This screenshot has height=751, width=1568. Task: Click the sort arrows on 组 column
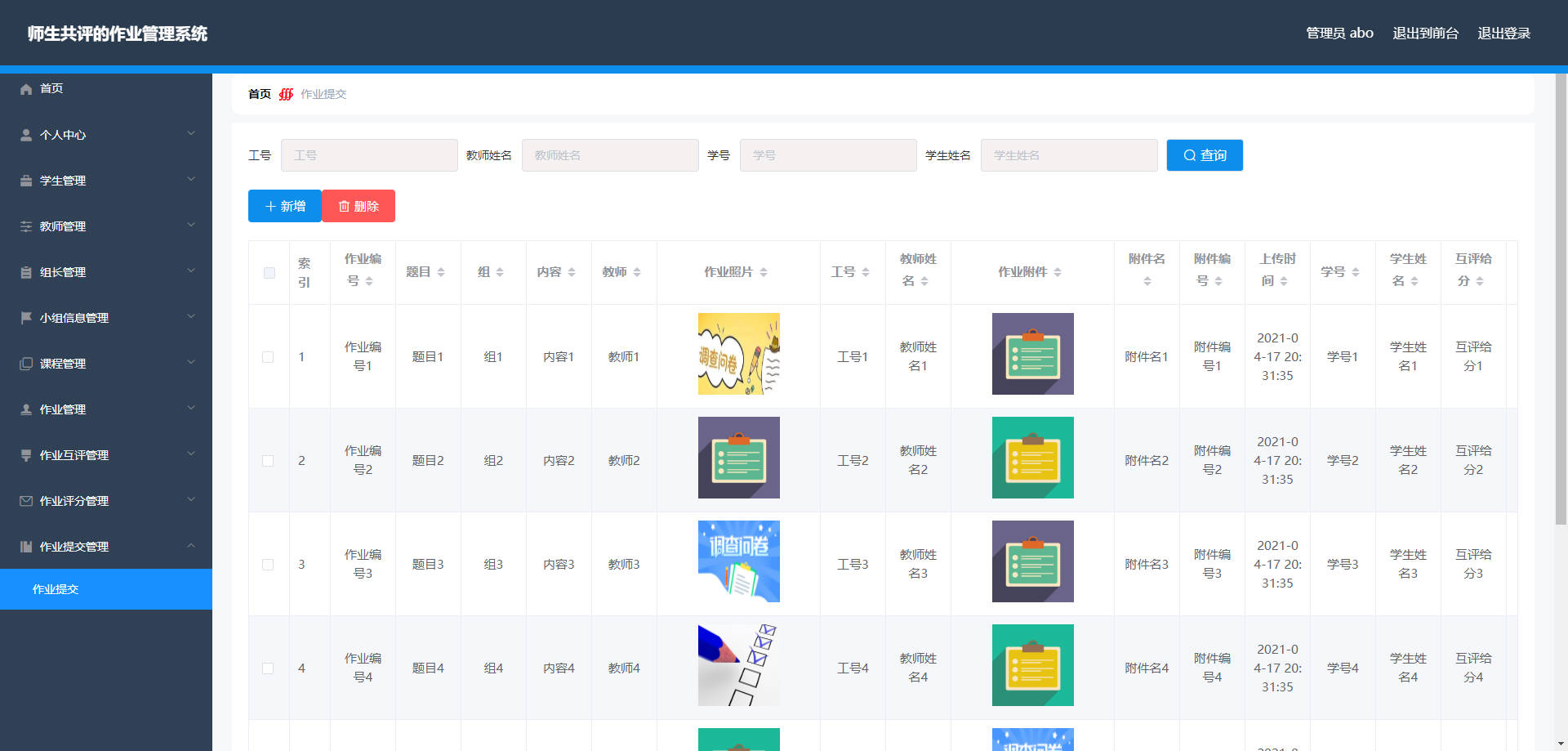point(500,272)
